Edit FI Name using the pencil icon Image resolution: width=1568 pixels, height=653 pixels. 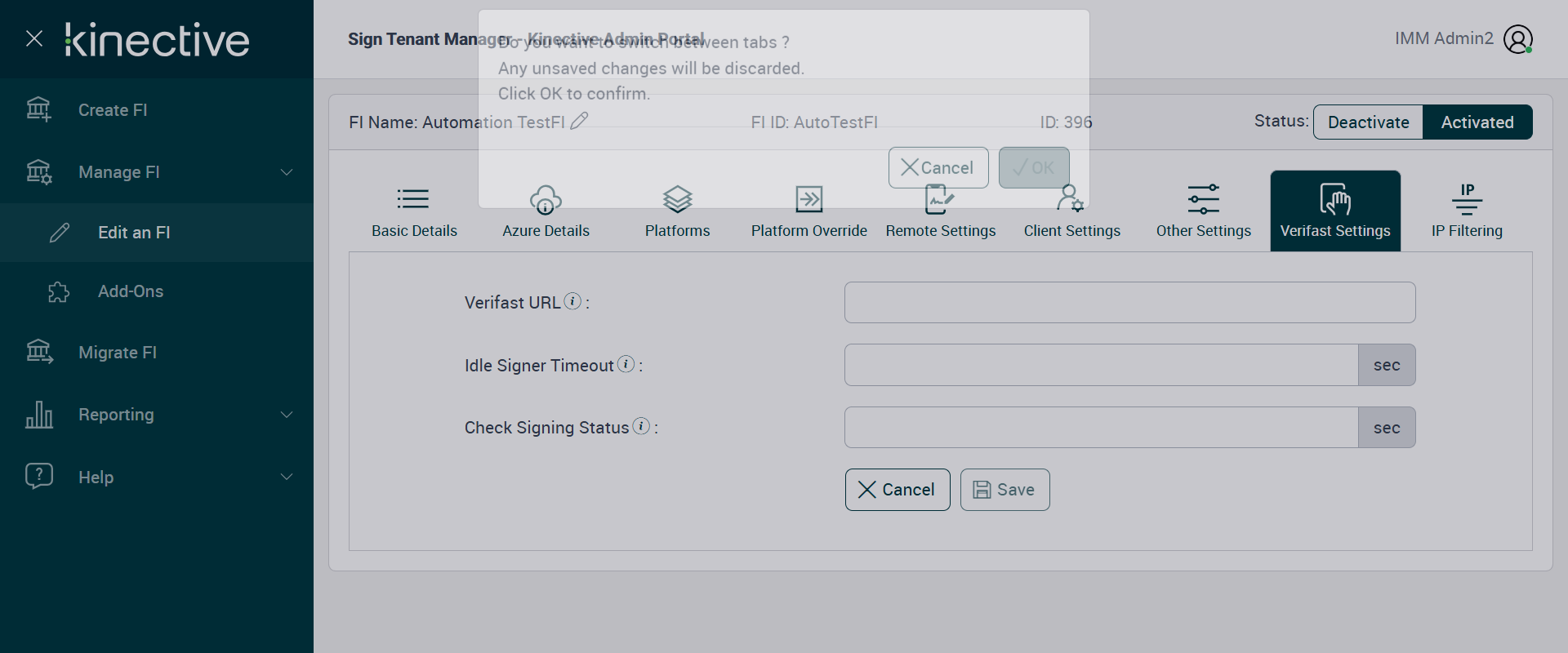tap(579, 121)
